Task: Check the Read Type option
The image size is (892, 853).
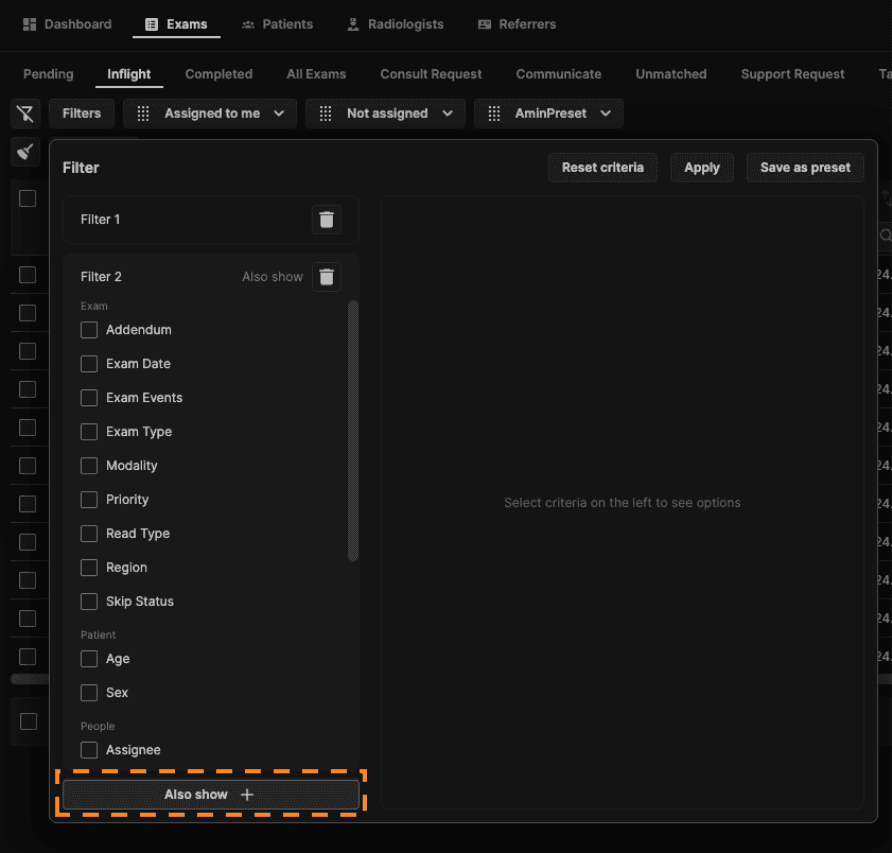Action: click(89, 534)
